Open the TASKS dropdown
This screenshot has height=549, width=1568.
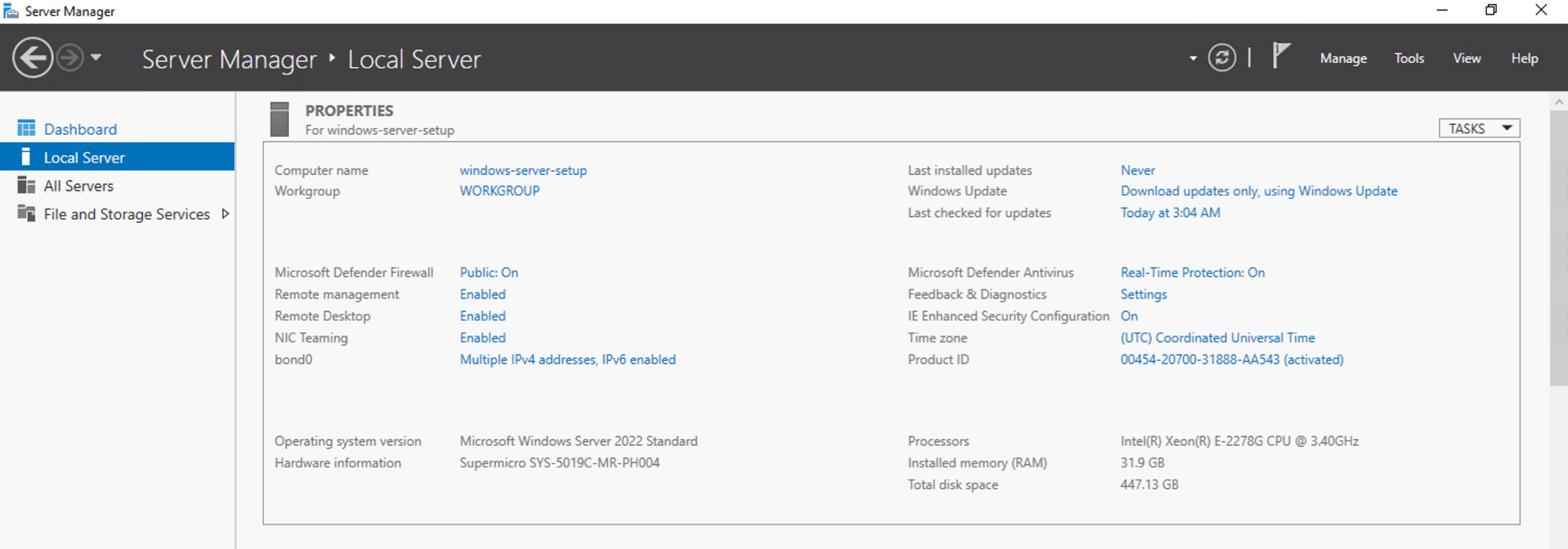1479,128
